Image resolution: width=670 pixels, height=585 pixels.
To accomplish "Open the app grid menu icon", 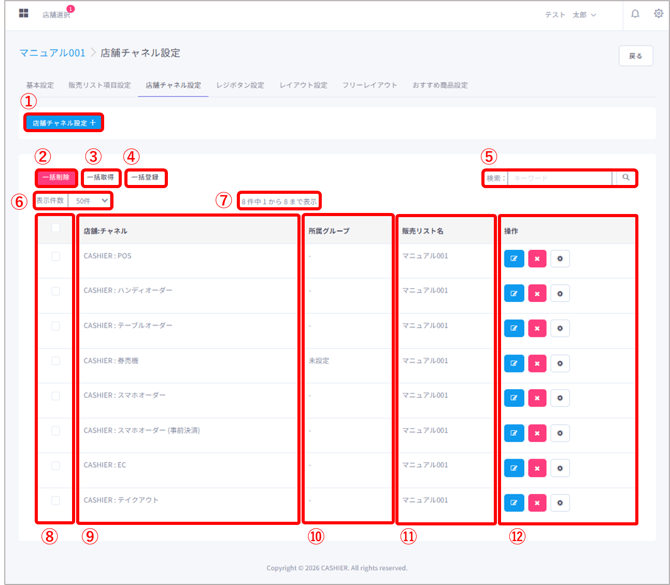I will pyautogui.click(x=24, y=14).
